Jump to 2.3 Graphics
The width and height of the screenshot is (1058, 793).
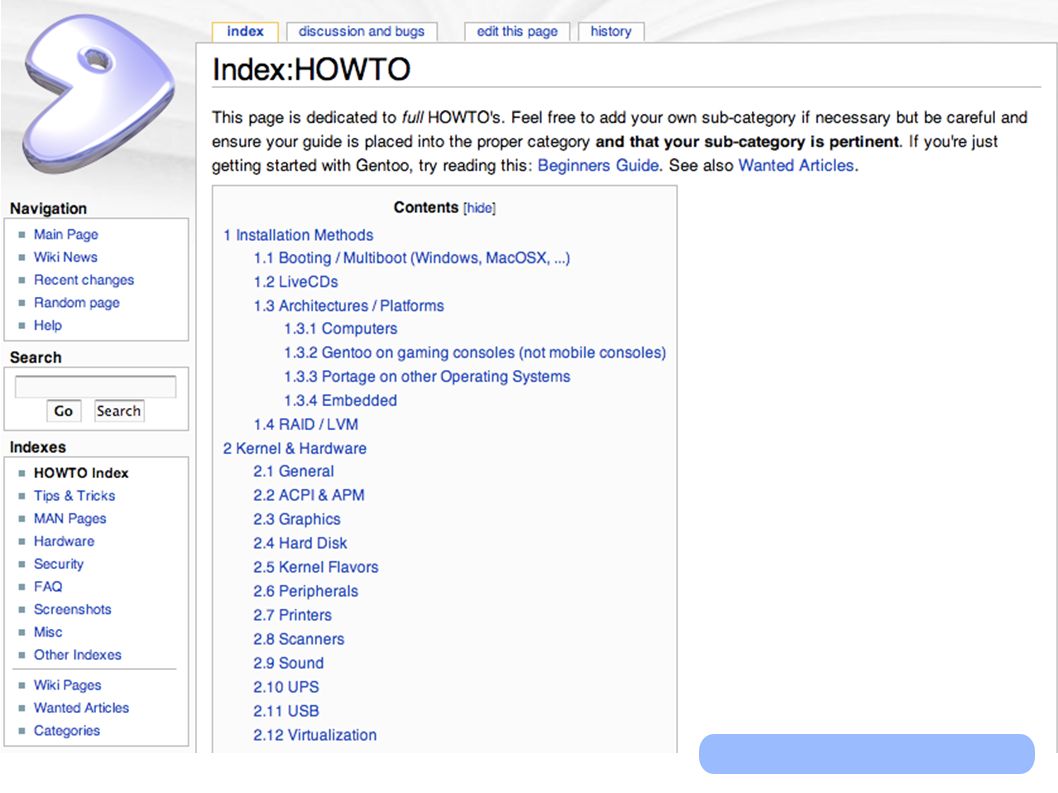coord(297,520)
